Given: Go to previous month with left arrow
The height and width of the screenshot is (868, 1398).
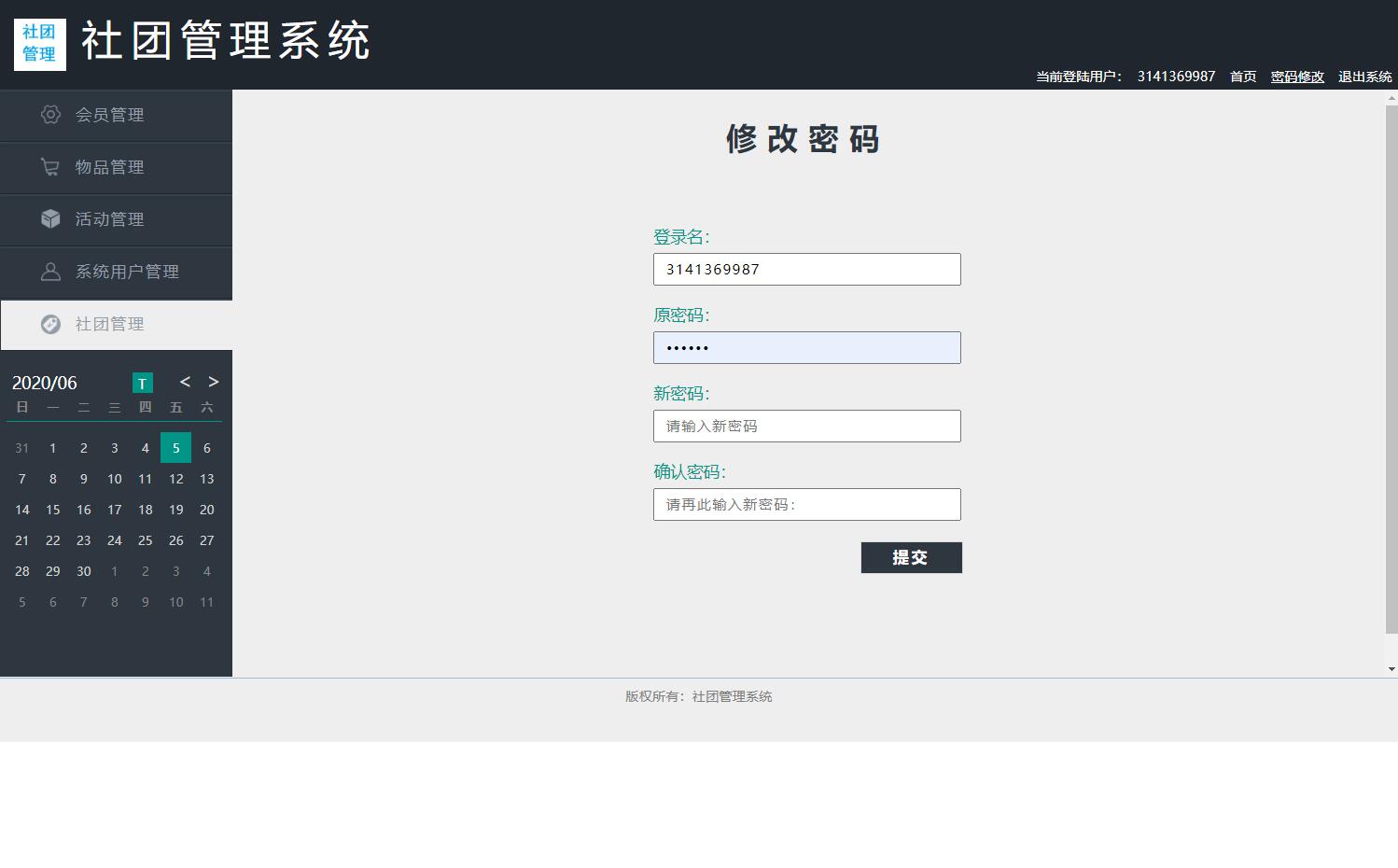Looking at the screenshot, I should (184, 382).
